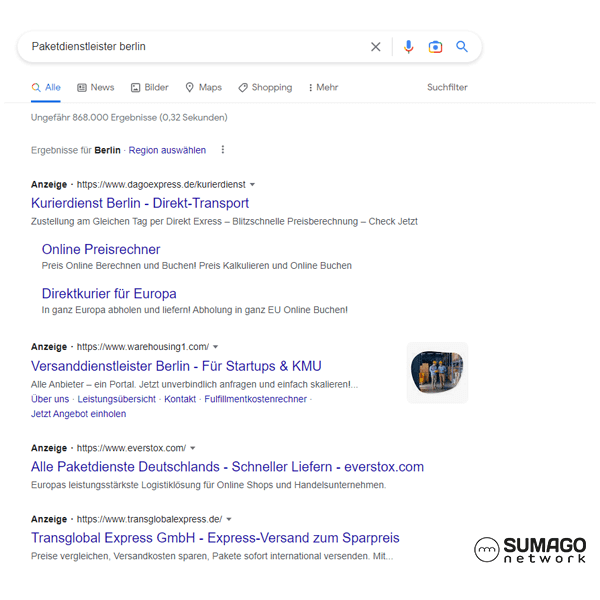600x600 pixels.
Task: Click the warehouse thumbnail image
Action: tap(437, 372)
